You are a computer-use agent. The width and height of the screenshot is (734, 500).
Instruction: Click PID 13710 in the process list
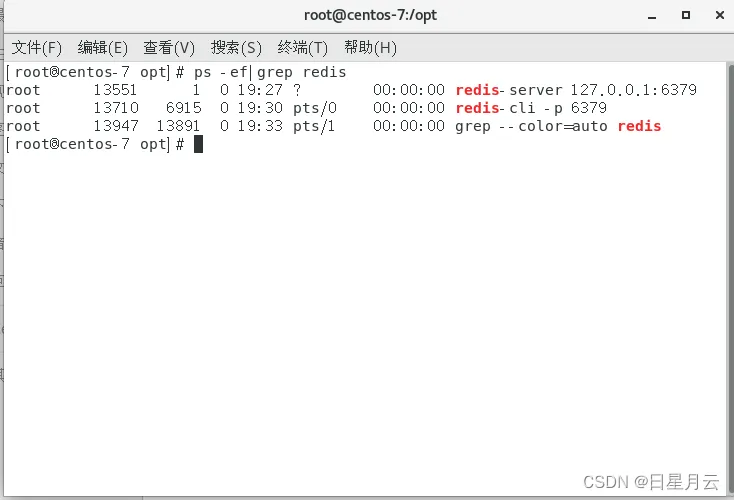[116, 108]
